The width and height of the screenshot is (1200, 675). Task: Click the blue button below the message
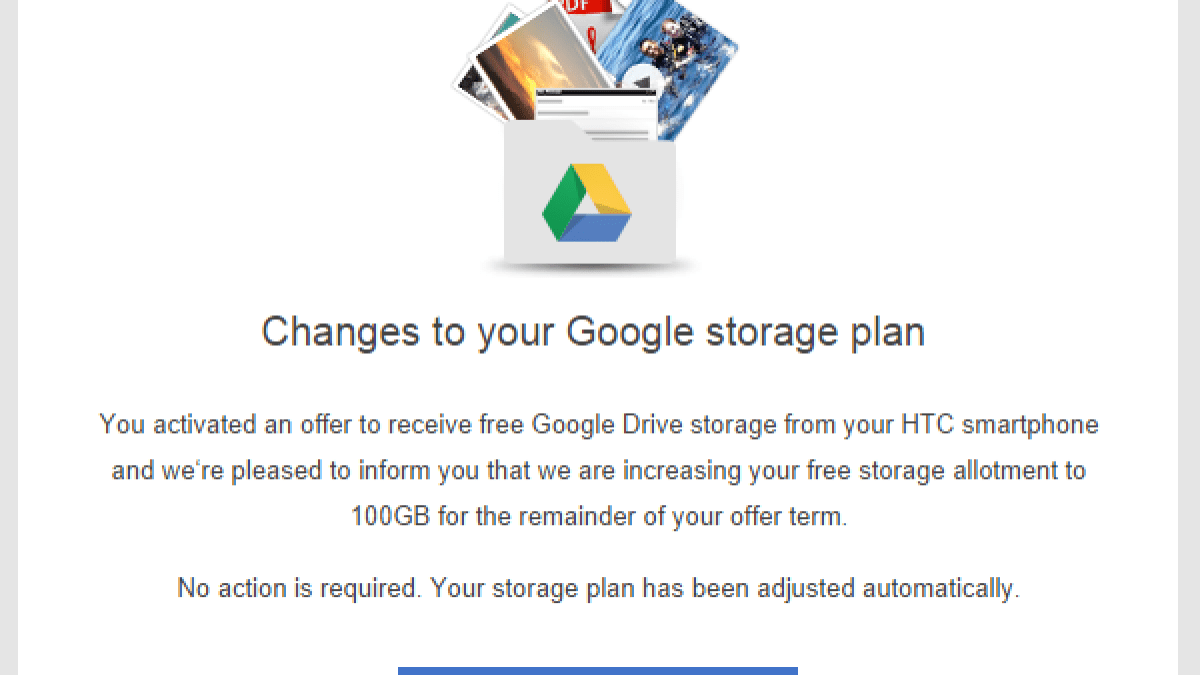click(597, 670)
